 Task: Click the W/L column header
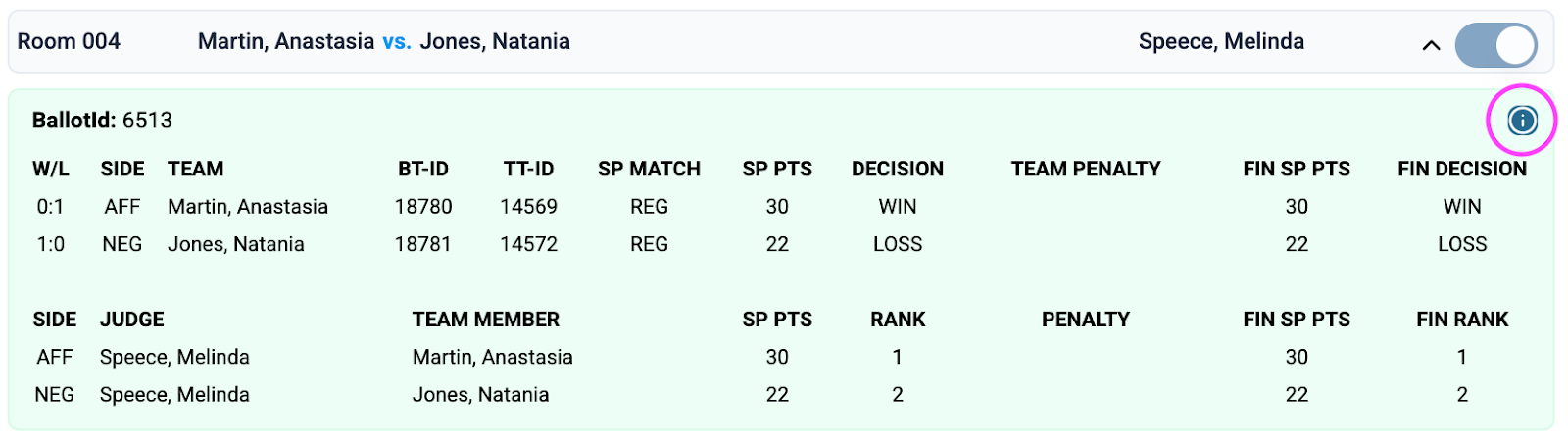tap(51, 169)
